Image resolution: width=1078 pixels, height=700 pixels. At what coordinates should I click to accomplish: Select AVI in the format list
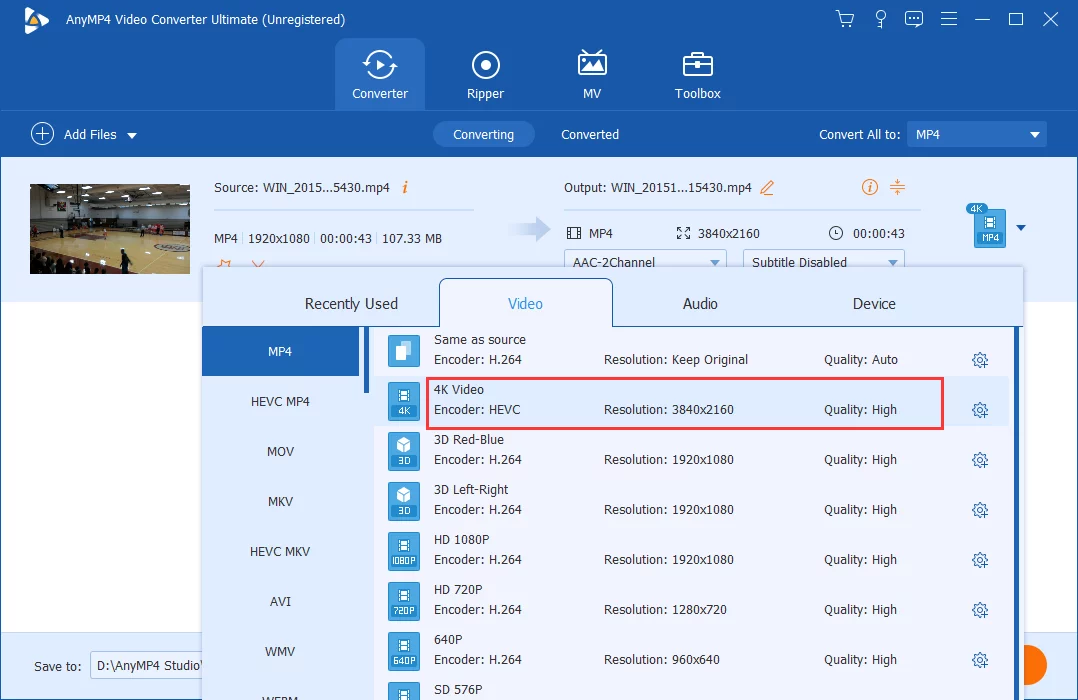(280, 602)
